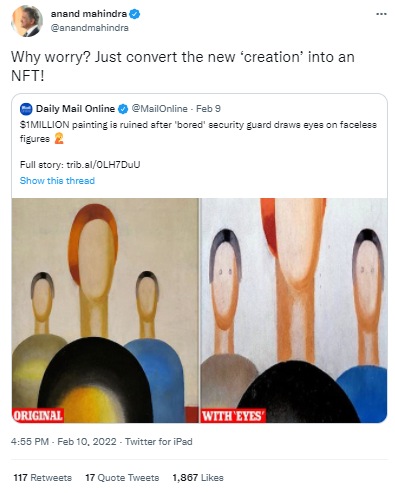Click Daily Mail Online's verified badge
395x493 pixels.
tap(123, 109)
